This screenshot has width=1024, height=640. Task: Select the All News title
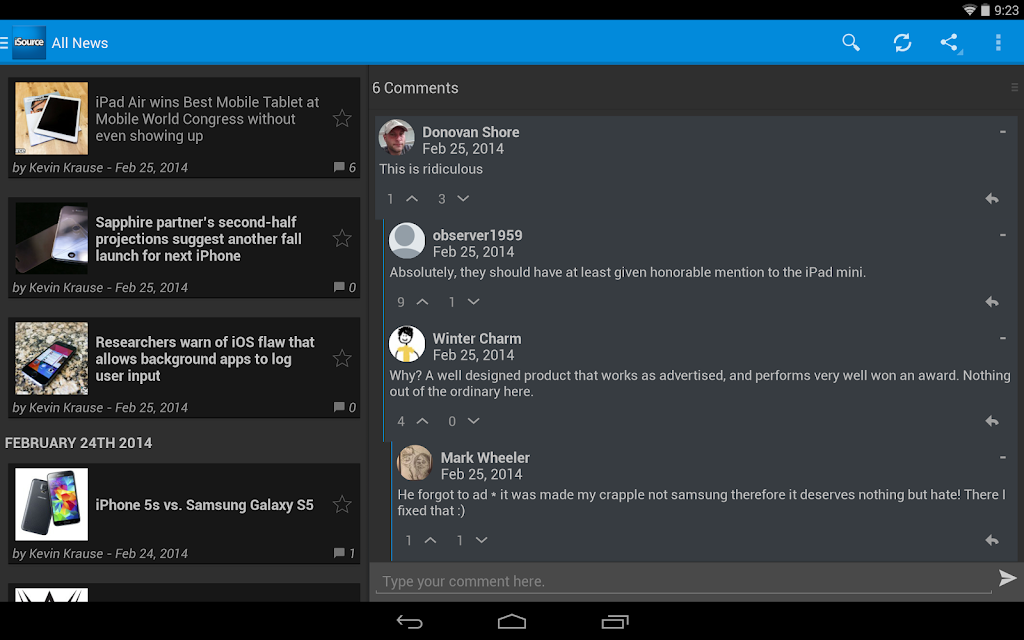[x=80, y=43]
